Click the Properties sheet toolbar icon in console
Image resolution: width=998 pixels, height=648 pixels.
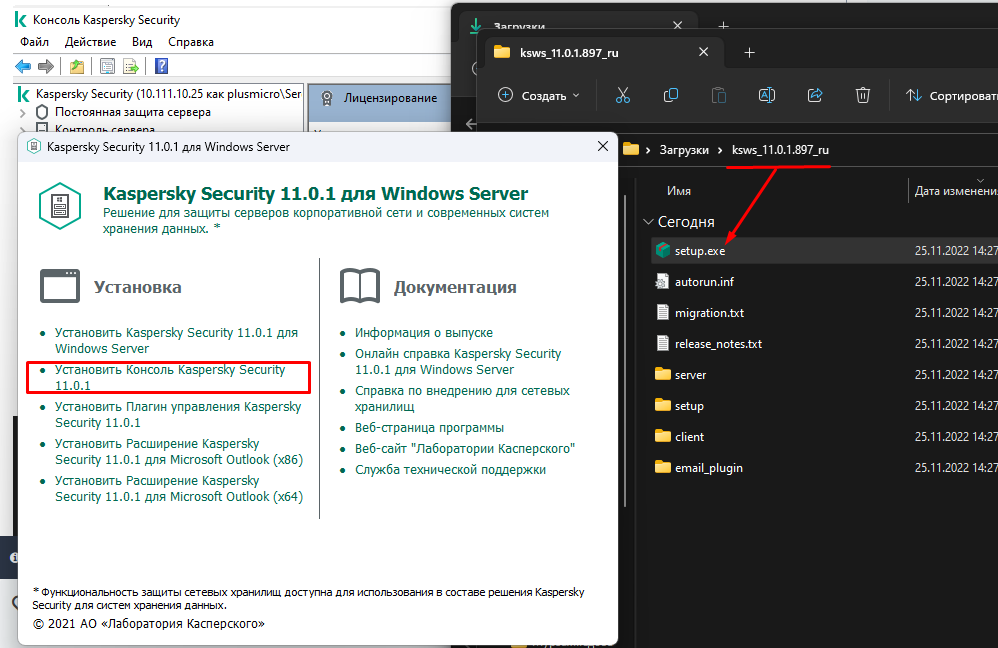tap(108, 66)
